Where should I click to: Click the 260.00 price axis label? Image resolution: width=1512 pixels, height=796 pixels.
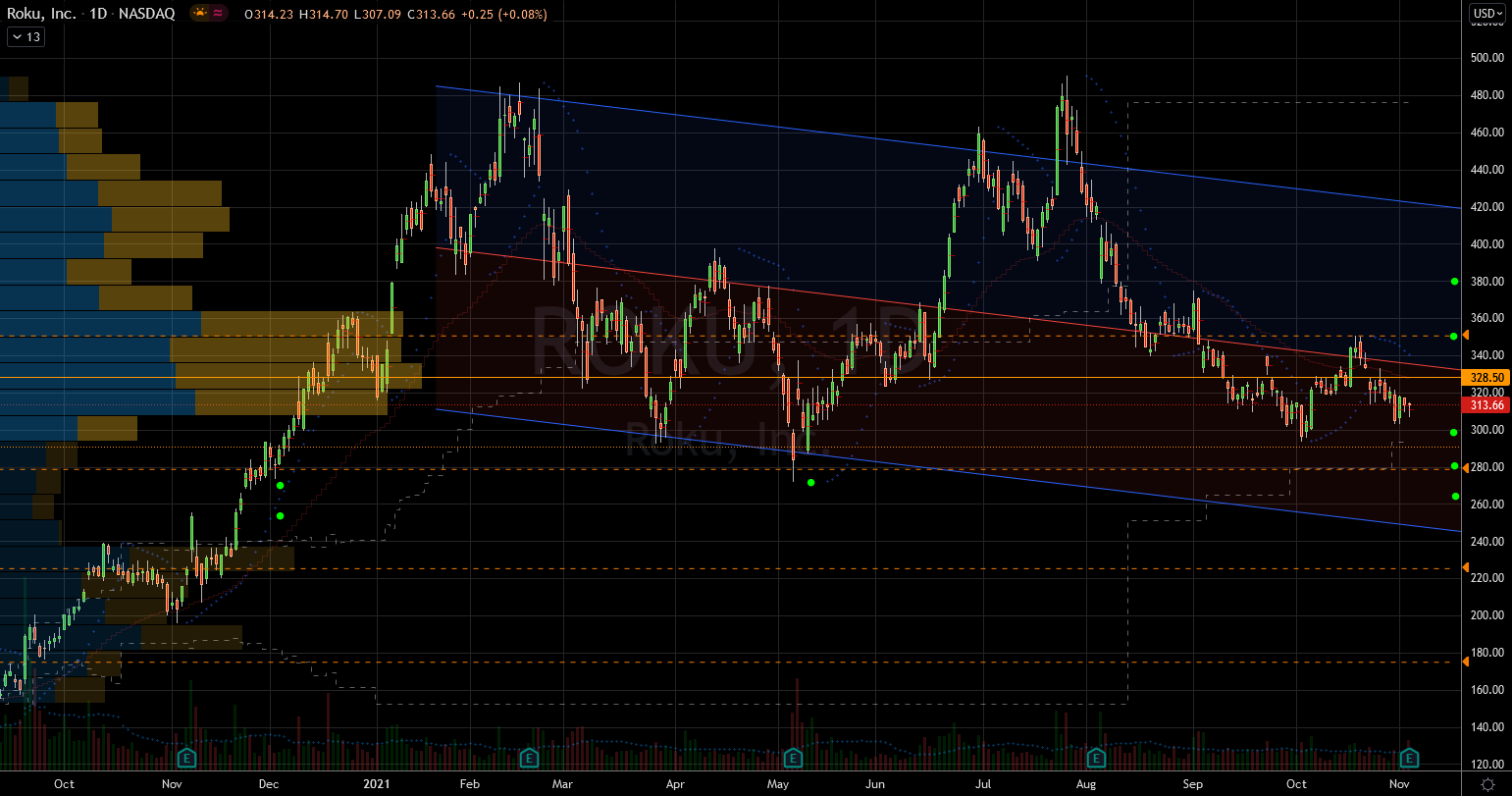[1487, 504]
